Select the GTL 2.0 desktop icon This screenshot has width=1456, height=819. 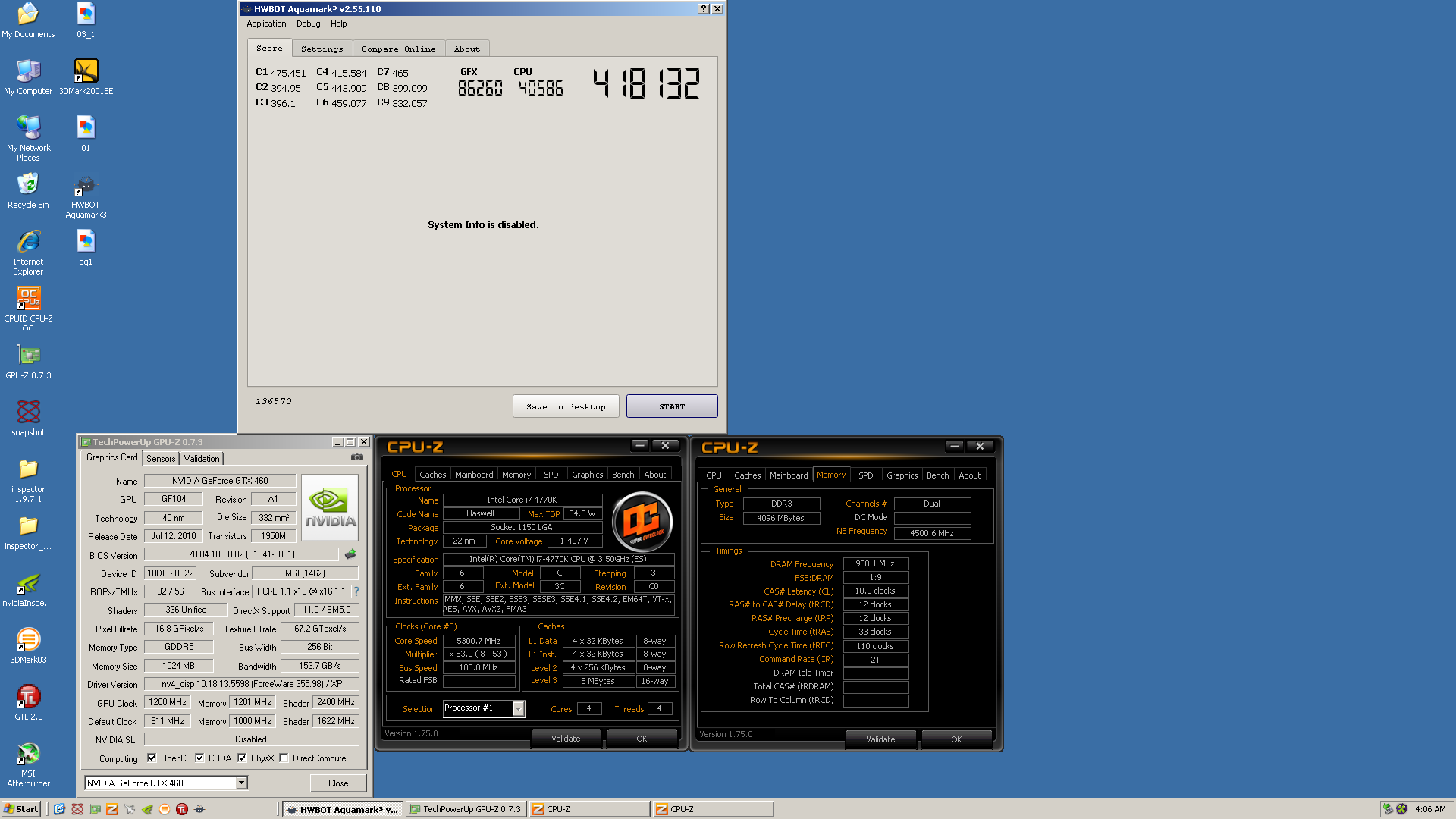pos(28,703)
